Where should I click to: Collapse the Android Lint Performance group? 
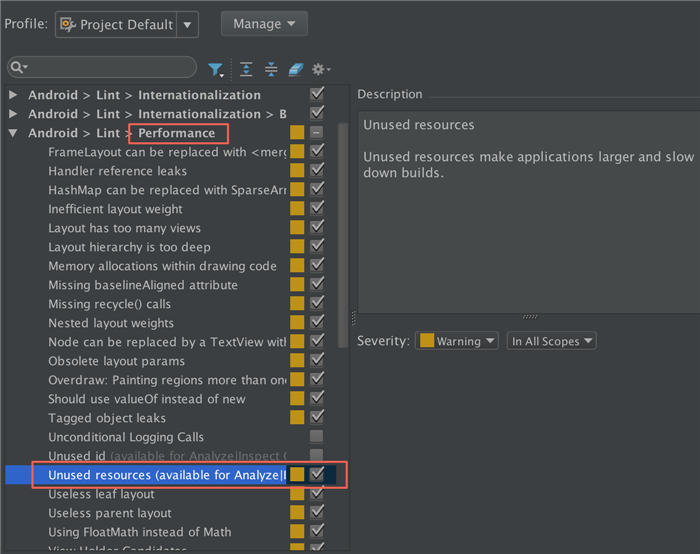tap(13, 133)
